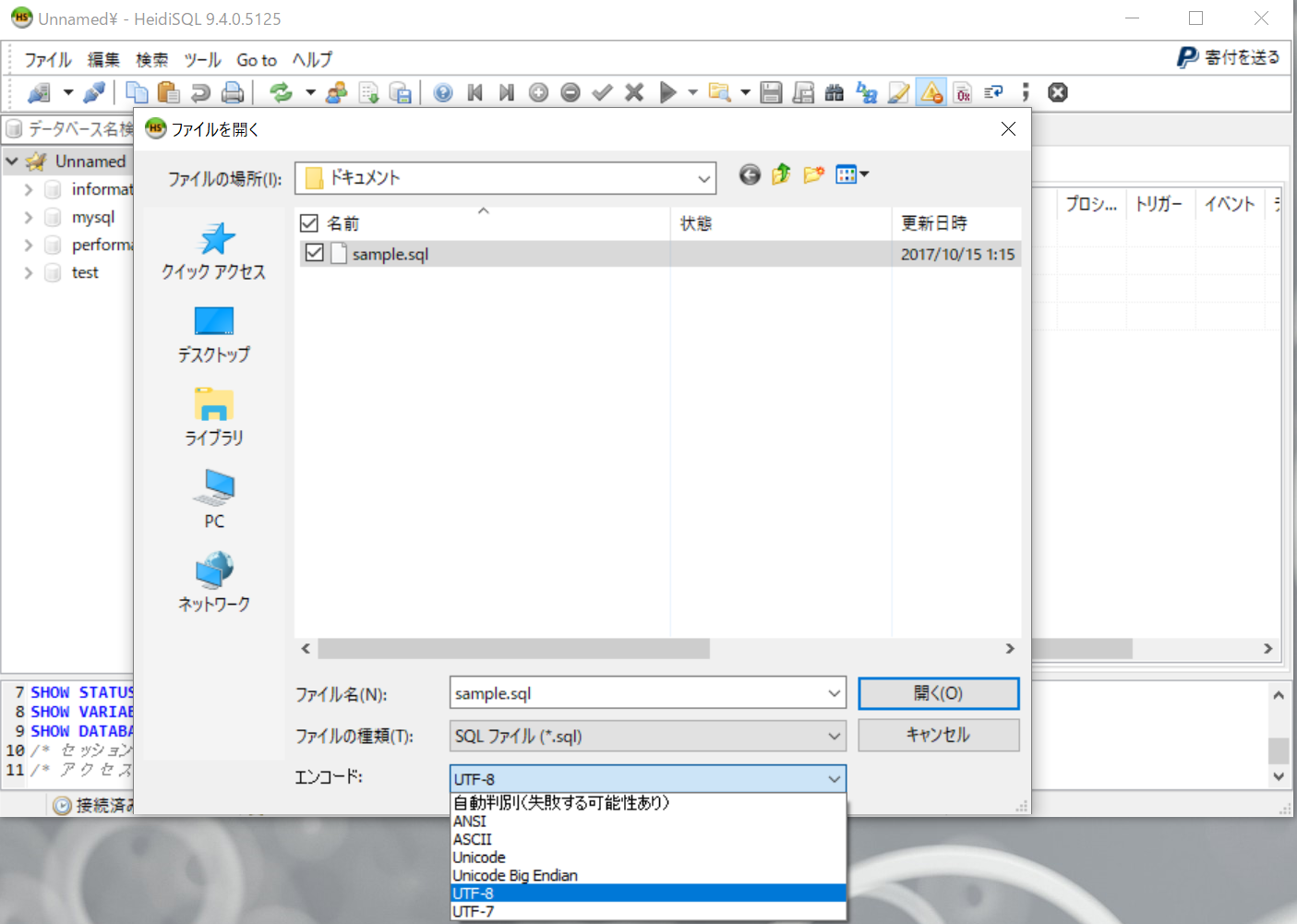1297x924 pixels.
Task: Open the Go to menu
Action: click(257, 60)
